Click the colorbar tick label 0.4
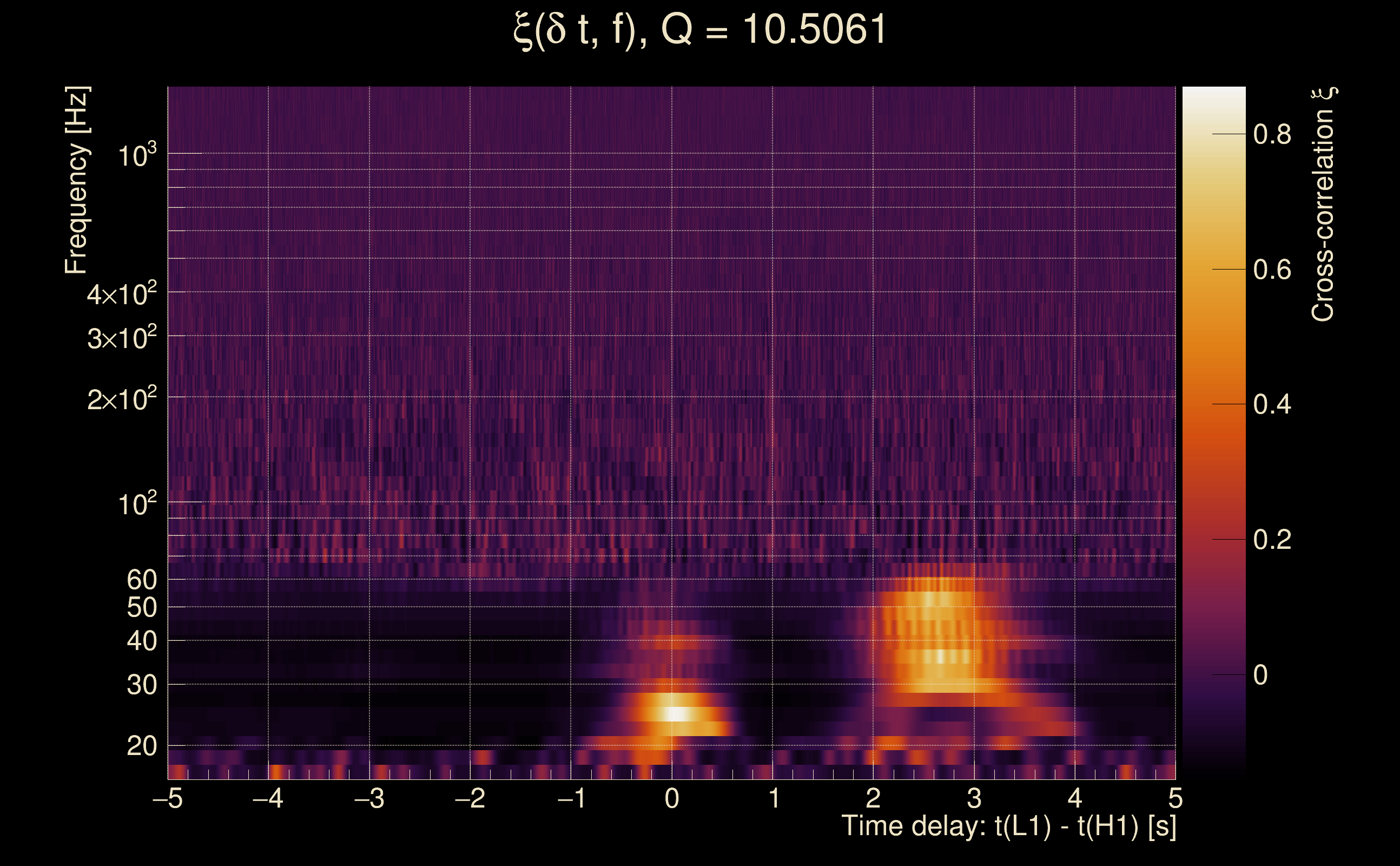Viewport: 1400px width, 866px height. click(1272, 404)
